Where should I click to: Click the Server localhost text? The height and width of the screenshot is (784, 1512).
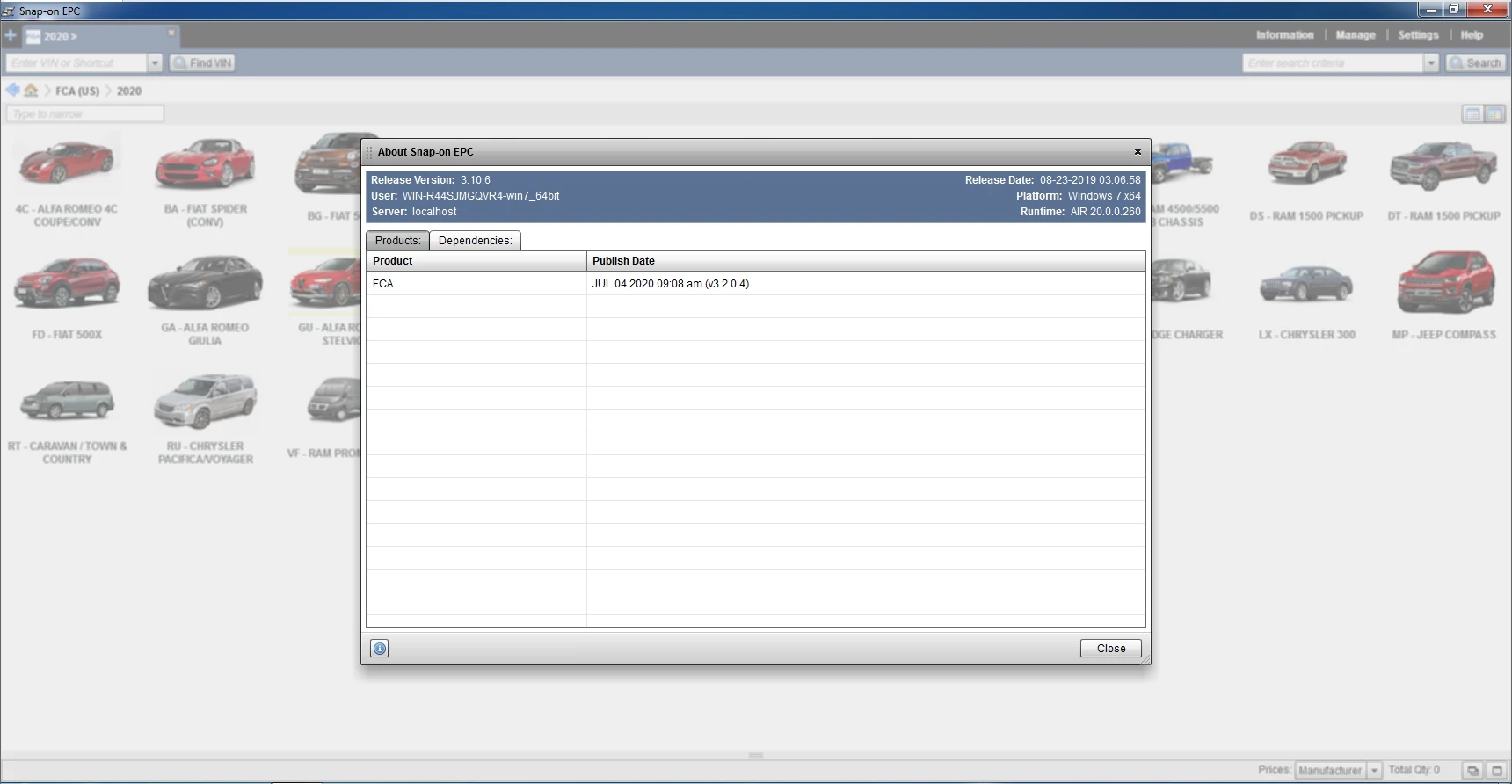[414, 212]
